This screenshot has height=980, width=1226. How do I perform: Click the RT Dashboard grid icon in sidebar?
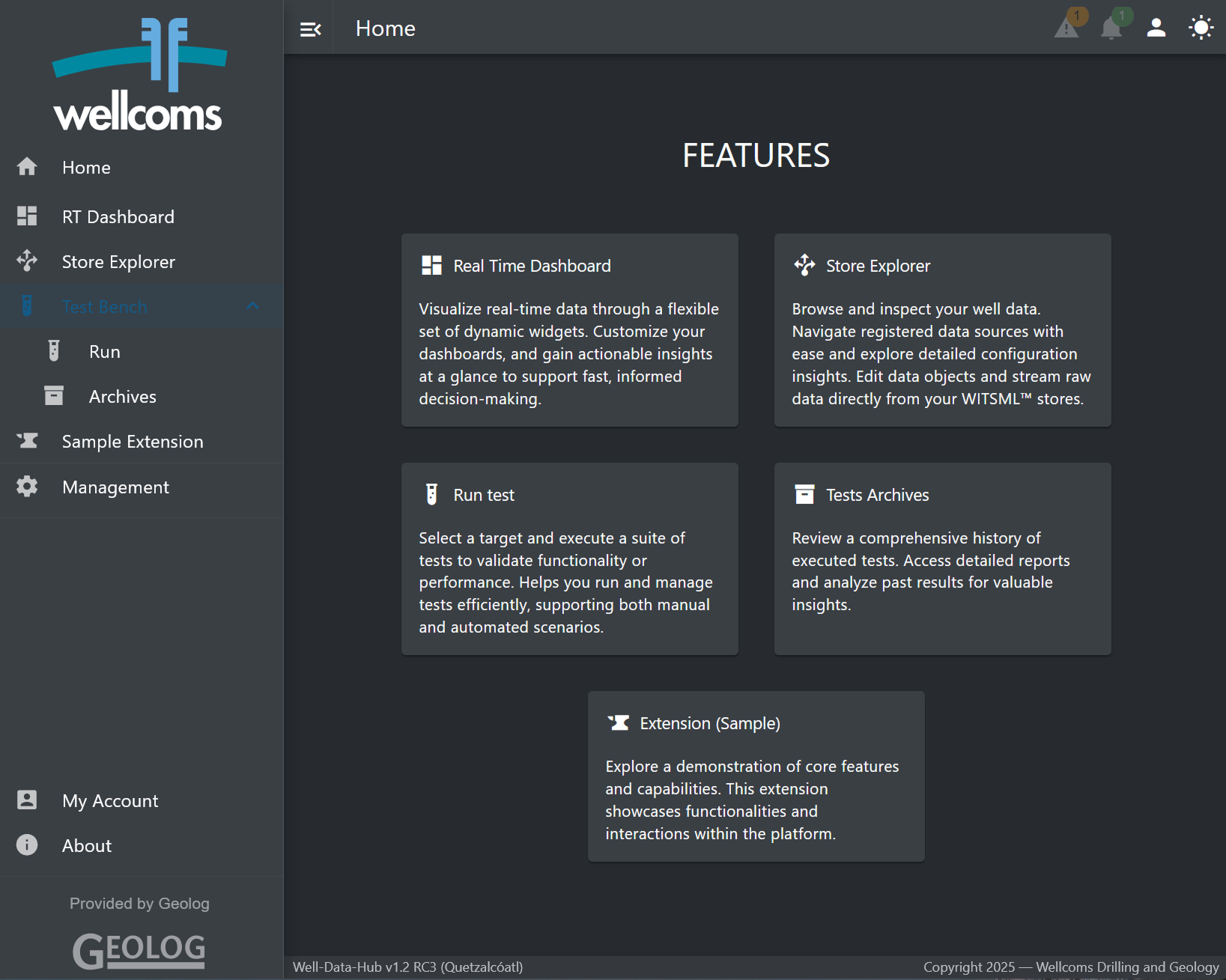coord(27,216)
